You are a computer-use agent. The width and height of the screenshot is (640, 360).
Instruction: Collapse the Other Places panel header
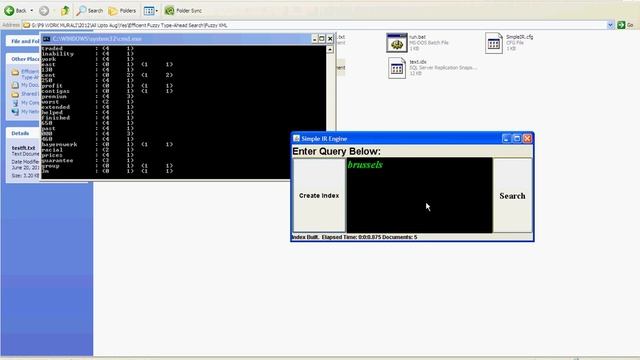click(24, 59)
